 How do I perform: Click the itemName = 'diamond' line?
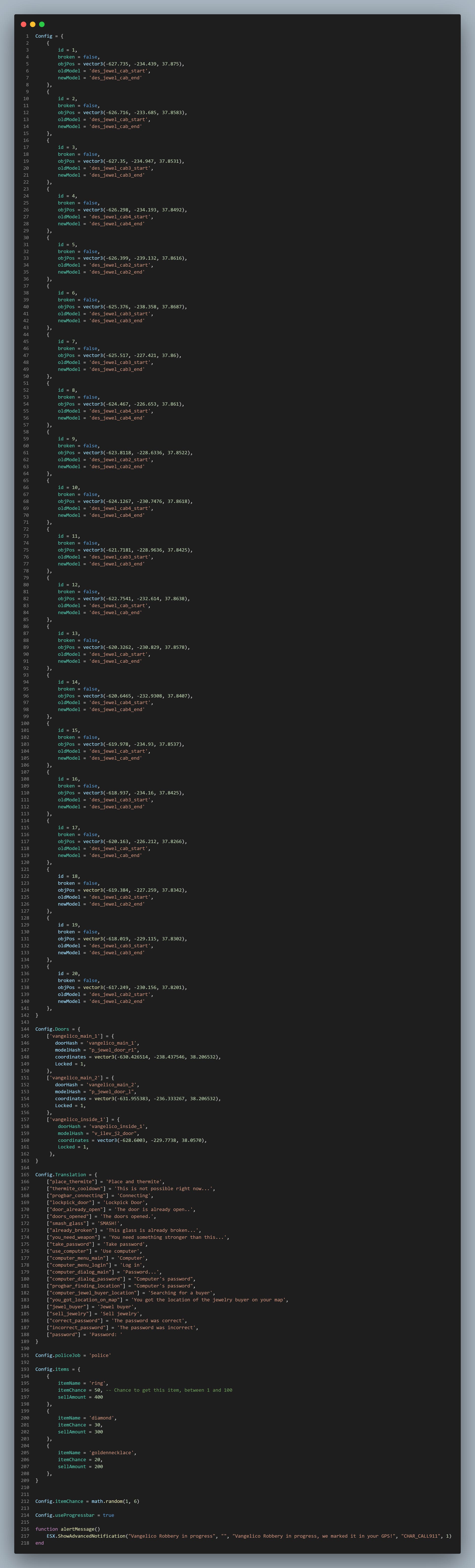[x=87, y=1418]
